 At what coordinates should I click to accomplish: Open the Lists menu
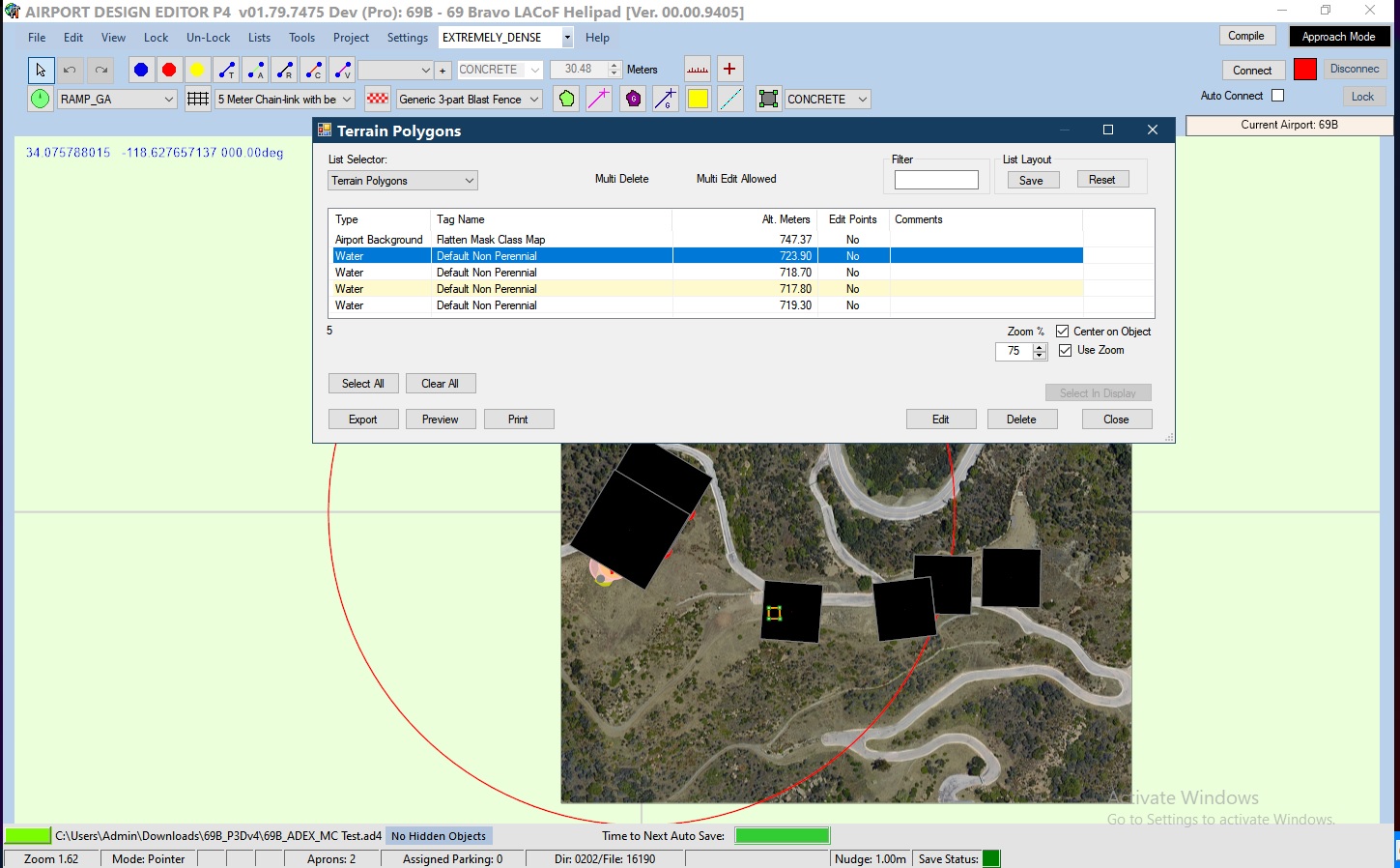tap(259, 38)
